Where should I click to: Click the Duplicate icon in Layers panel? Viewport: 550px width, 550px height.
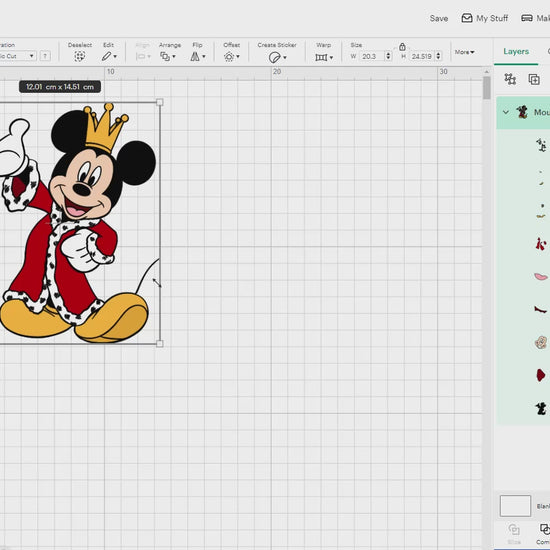point(534,79)
